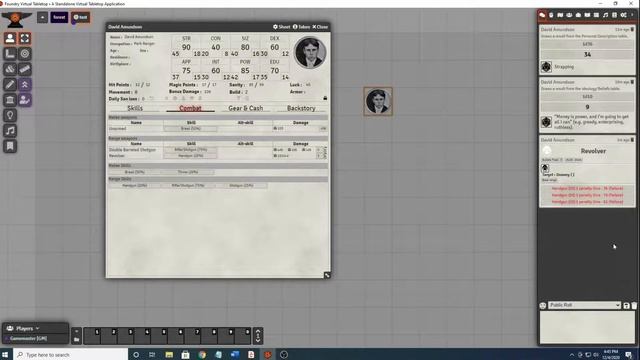640x360 pixels.
Task: Click the purple character creation tool
Action: (25, 100)
